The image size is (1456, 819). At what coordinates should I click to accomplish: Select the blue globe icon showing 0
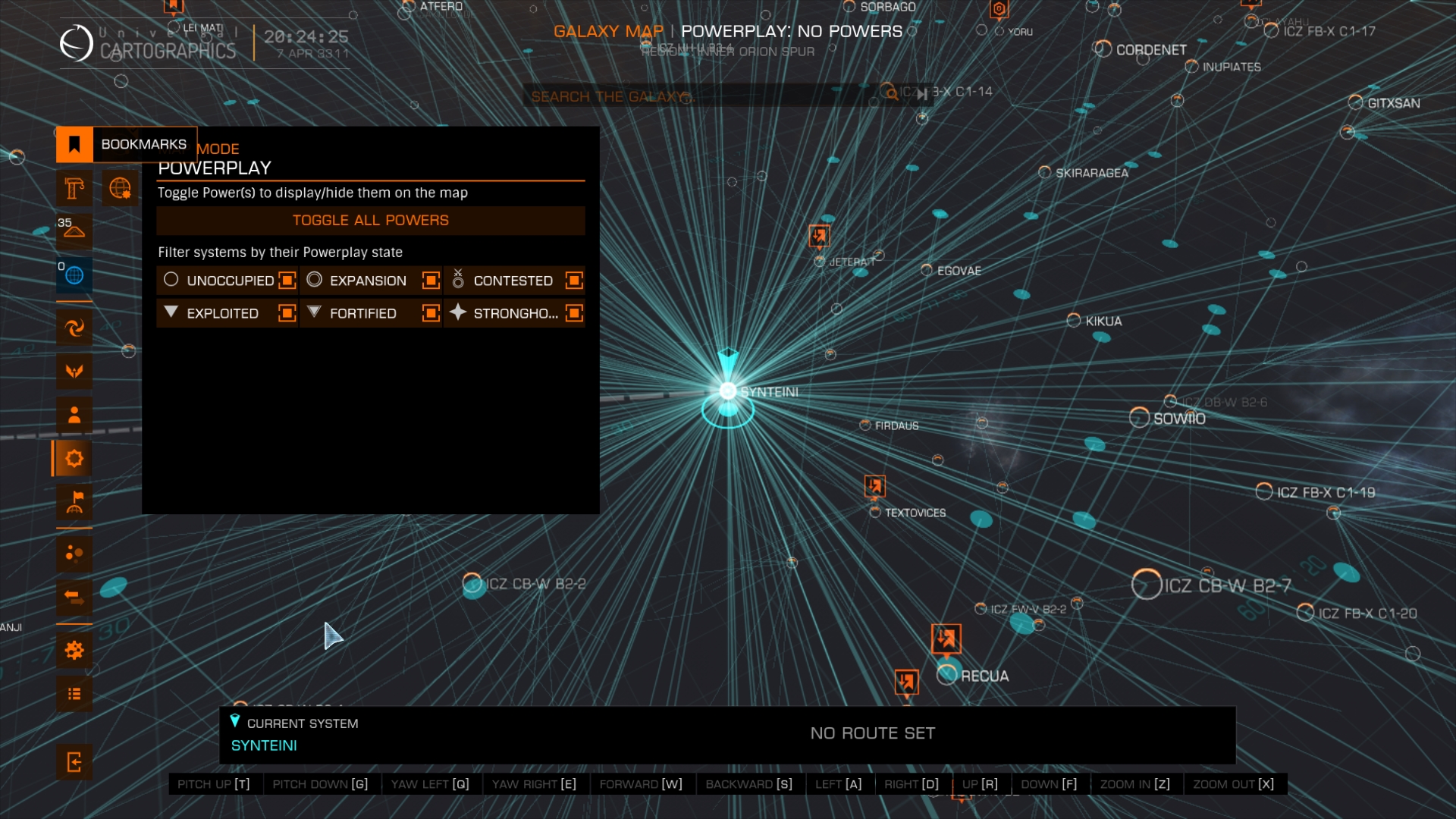coord(74,275)
